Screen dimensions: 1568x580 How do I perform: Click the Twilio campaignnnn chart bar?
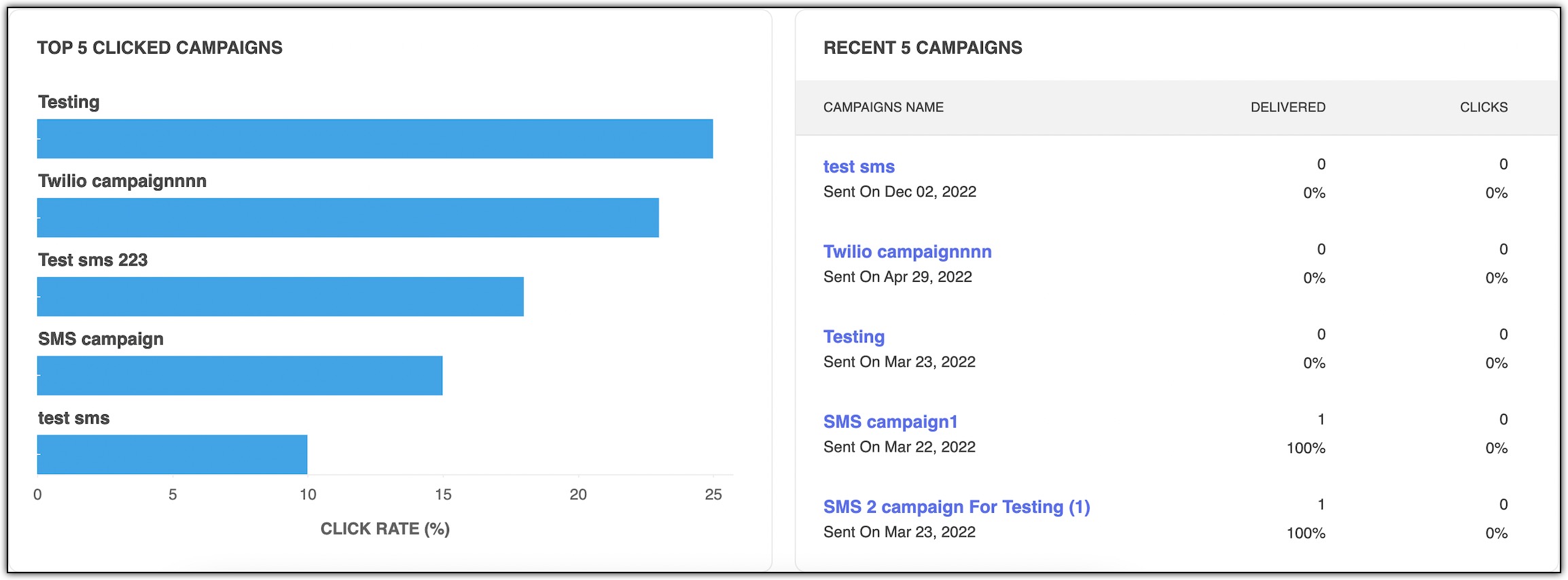click(x=348, y=217)
